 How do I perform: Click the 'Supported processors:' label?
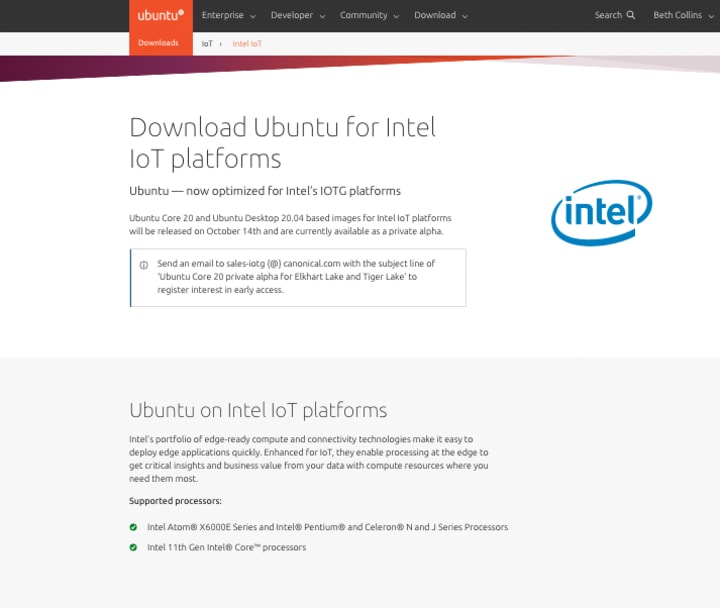click(x=175, y=501)
